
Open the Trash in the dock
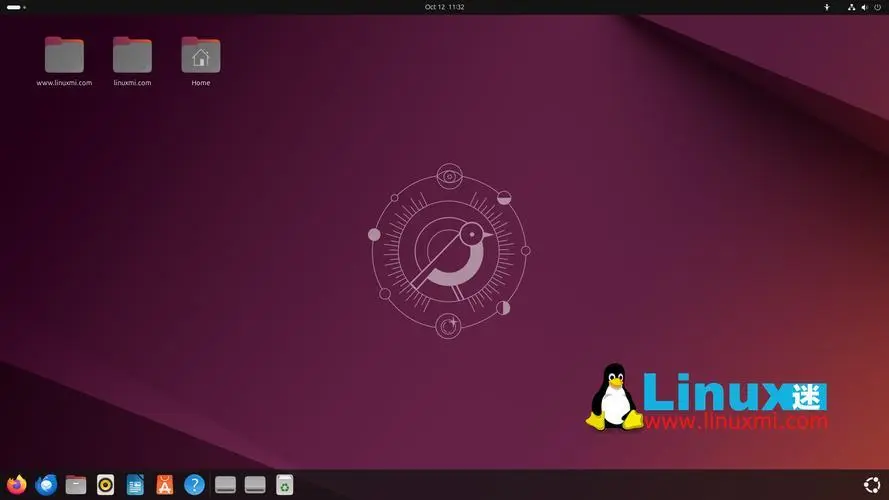[x=285, y=485]
